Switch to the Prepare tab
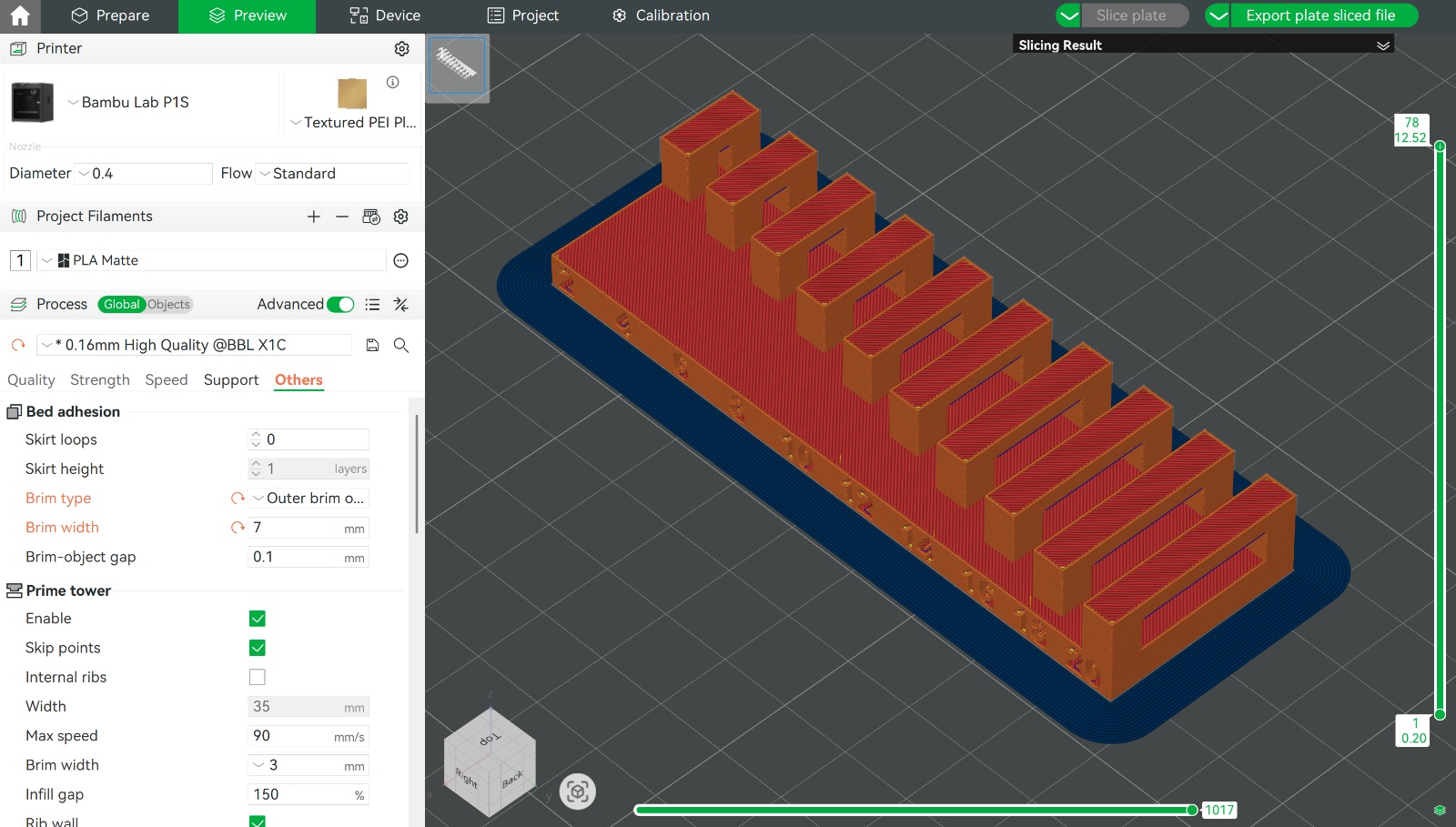Image resolution: width=1456 pixels, height=827 pixels. tap(110, 15)
